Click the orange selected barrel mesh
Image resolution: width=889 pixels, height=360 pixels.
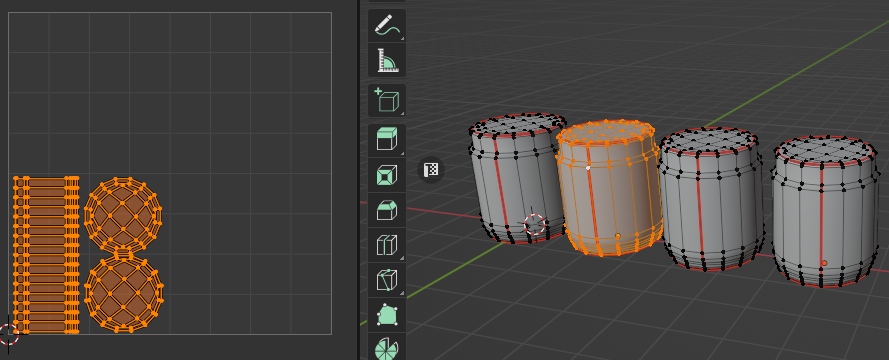[609, 188]
